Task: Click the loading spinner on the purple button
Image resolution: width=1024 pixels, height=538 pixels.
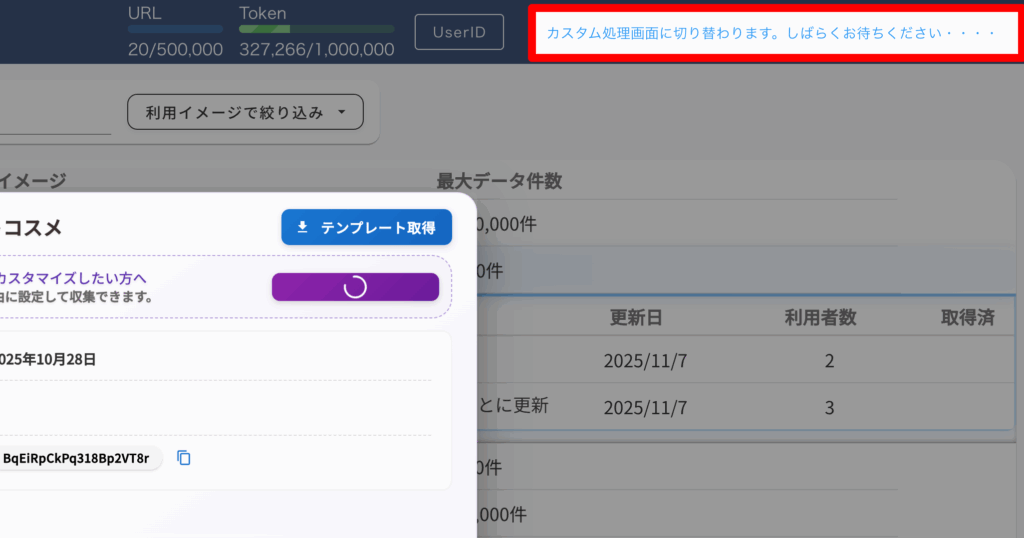Action: coord(355,287)
